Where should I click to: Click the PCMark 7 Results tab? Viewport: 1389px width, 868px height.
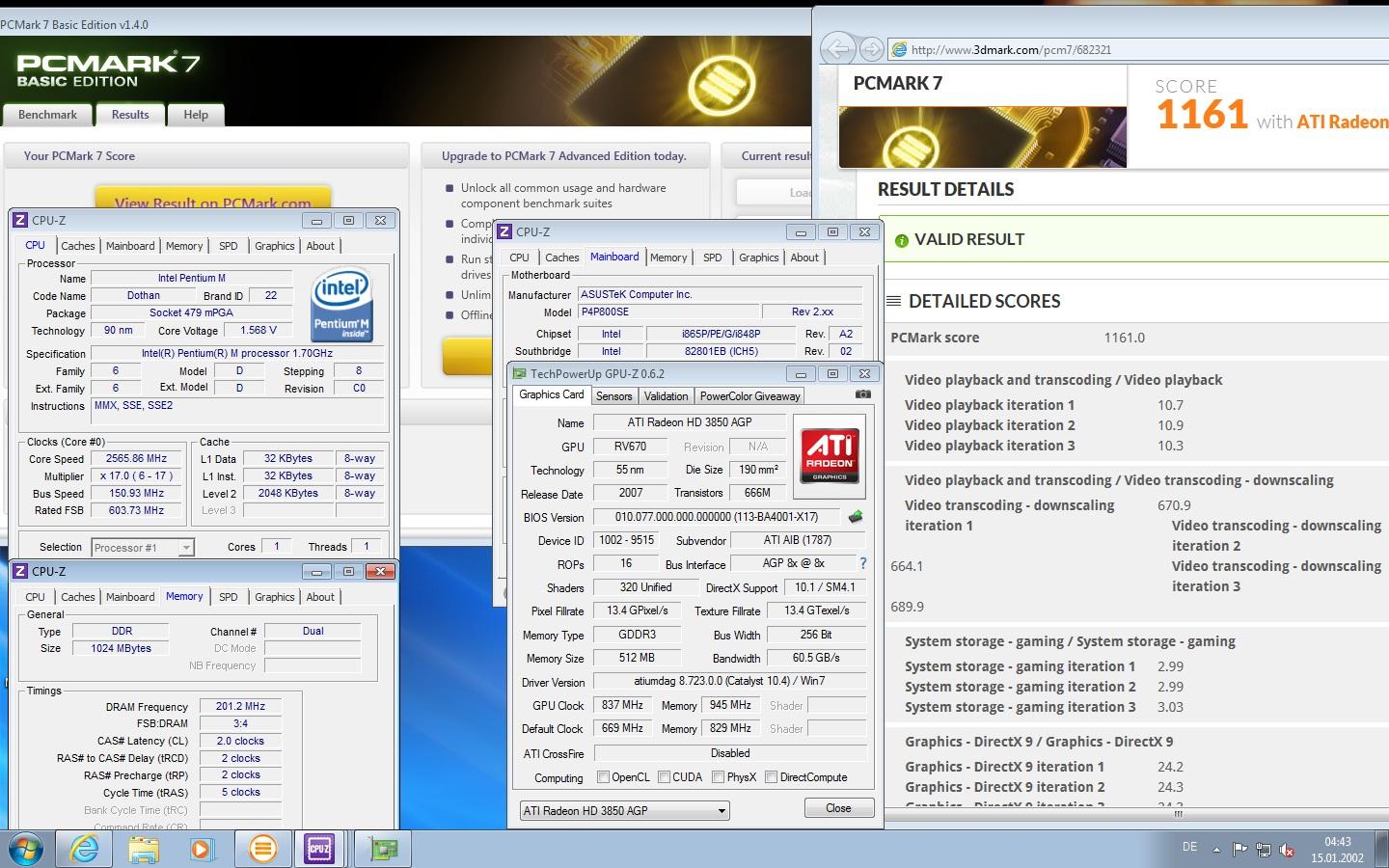pyautogui.click(x=130, y=114)
